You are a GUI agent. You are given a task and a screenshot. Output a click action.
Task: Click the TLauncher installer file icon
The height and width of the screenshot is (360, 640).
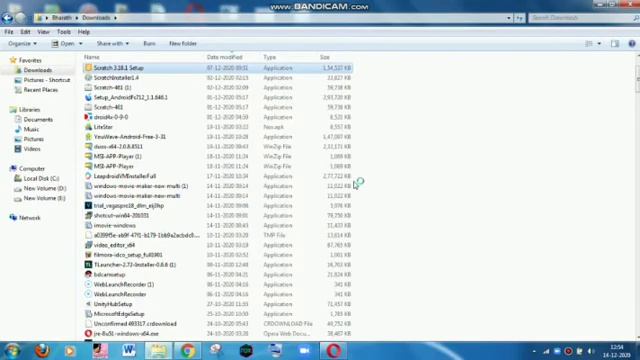pyautogui.click(x=88, y=264)
